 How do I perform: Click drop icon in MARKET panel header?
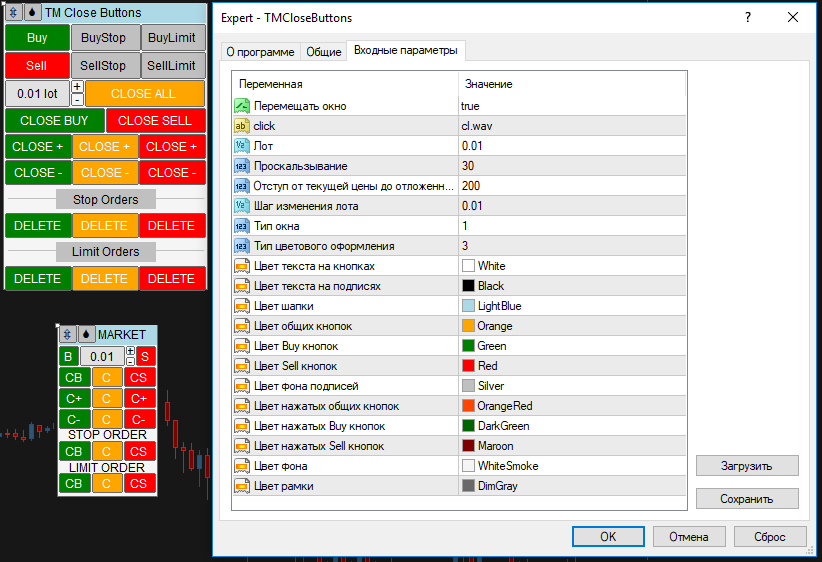pyautogui.click(x=86, y=334)
